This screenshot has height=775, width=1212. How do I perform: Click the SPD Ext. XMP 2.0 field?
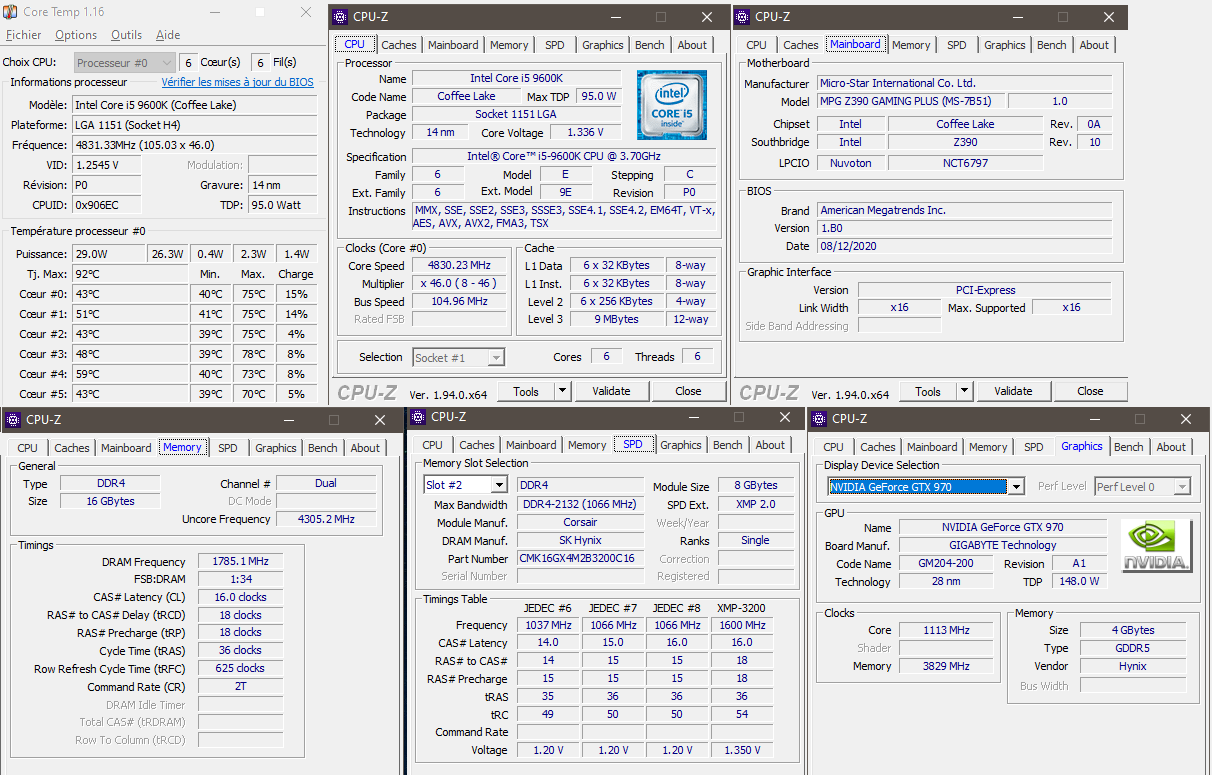coord(755,505)
